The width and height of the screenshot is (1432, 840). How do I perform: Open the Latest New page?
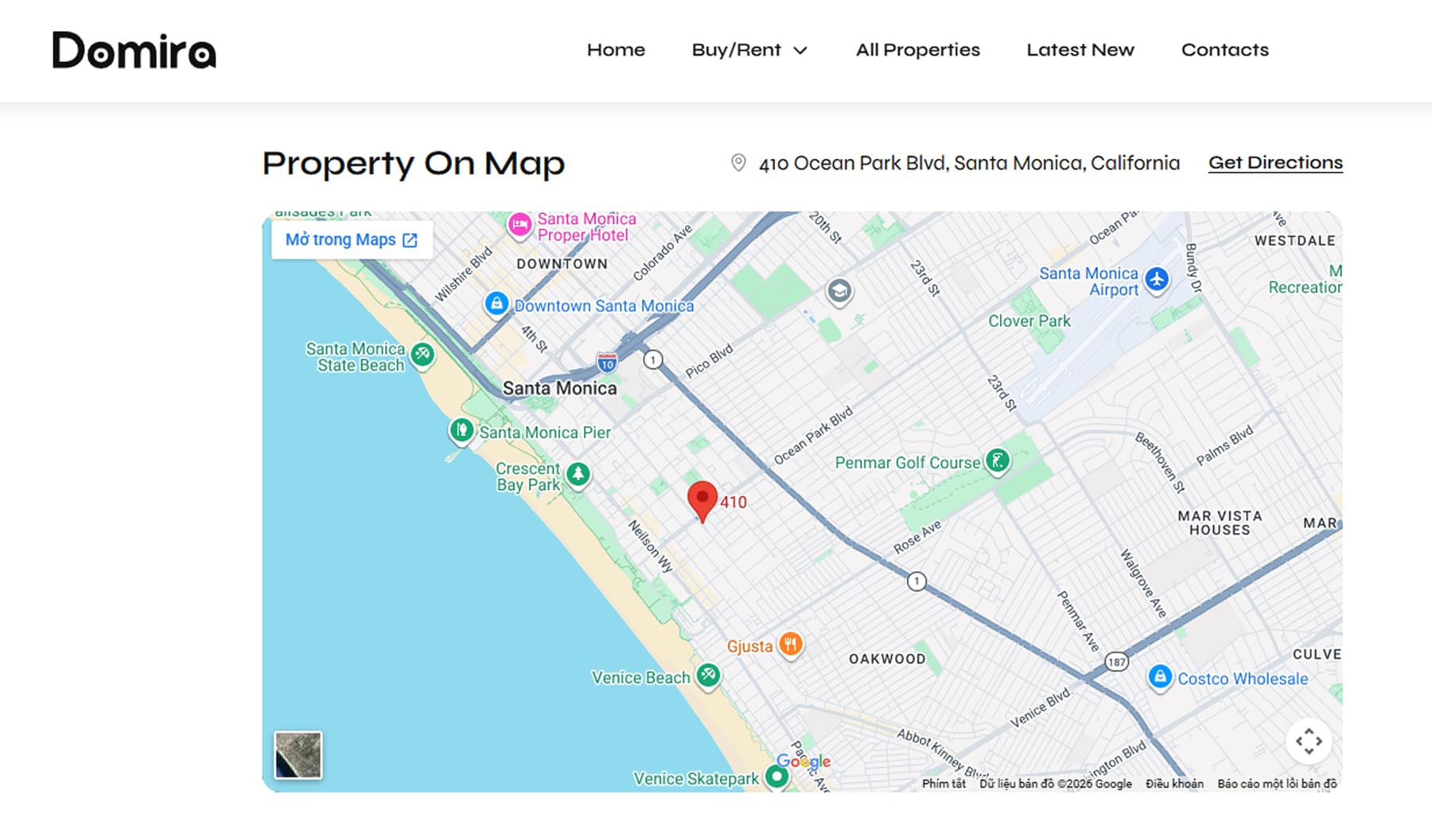point(1080,50)
